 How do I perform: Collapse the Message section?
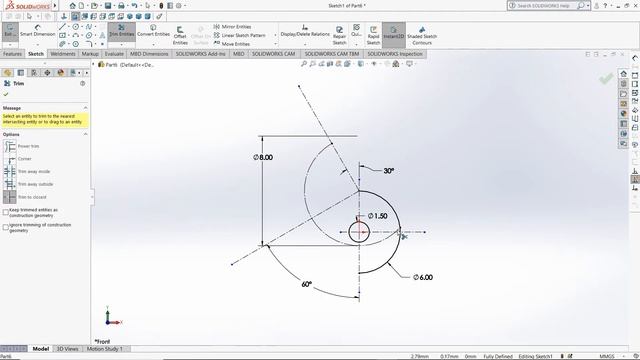85,108
